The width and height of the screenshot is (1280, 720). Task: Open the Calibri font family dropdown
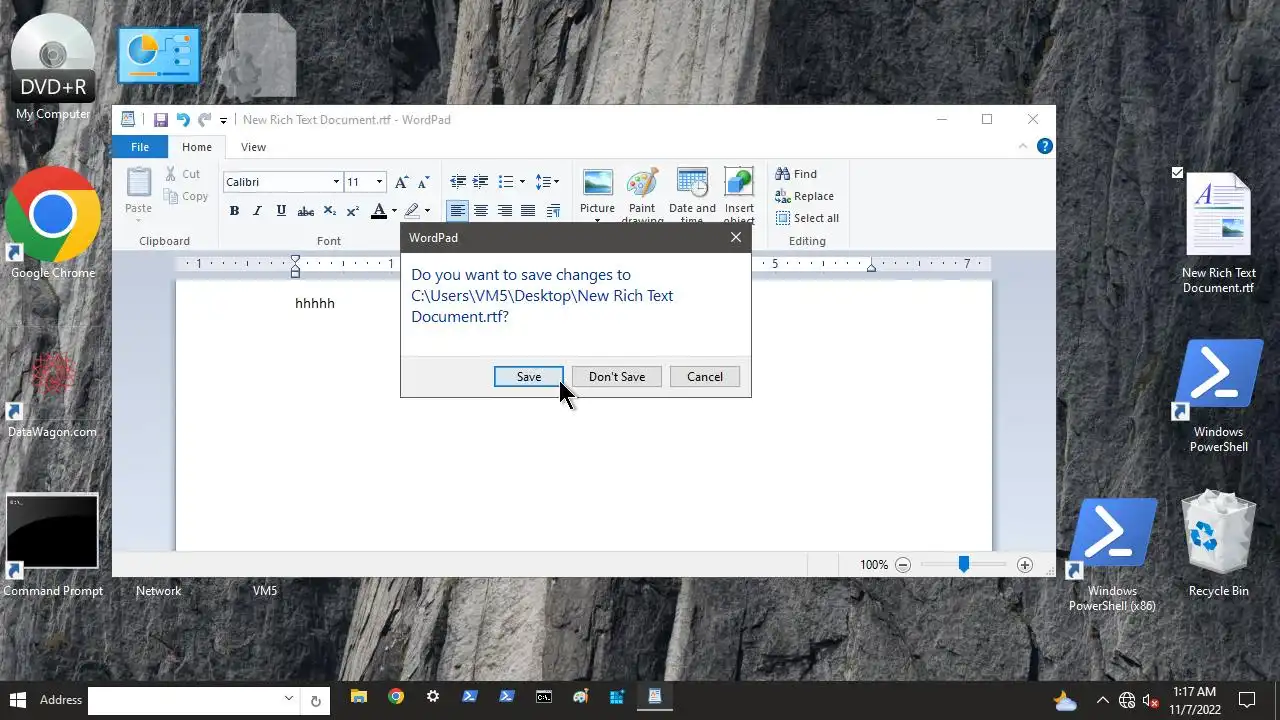click(x=336, y=182)
